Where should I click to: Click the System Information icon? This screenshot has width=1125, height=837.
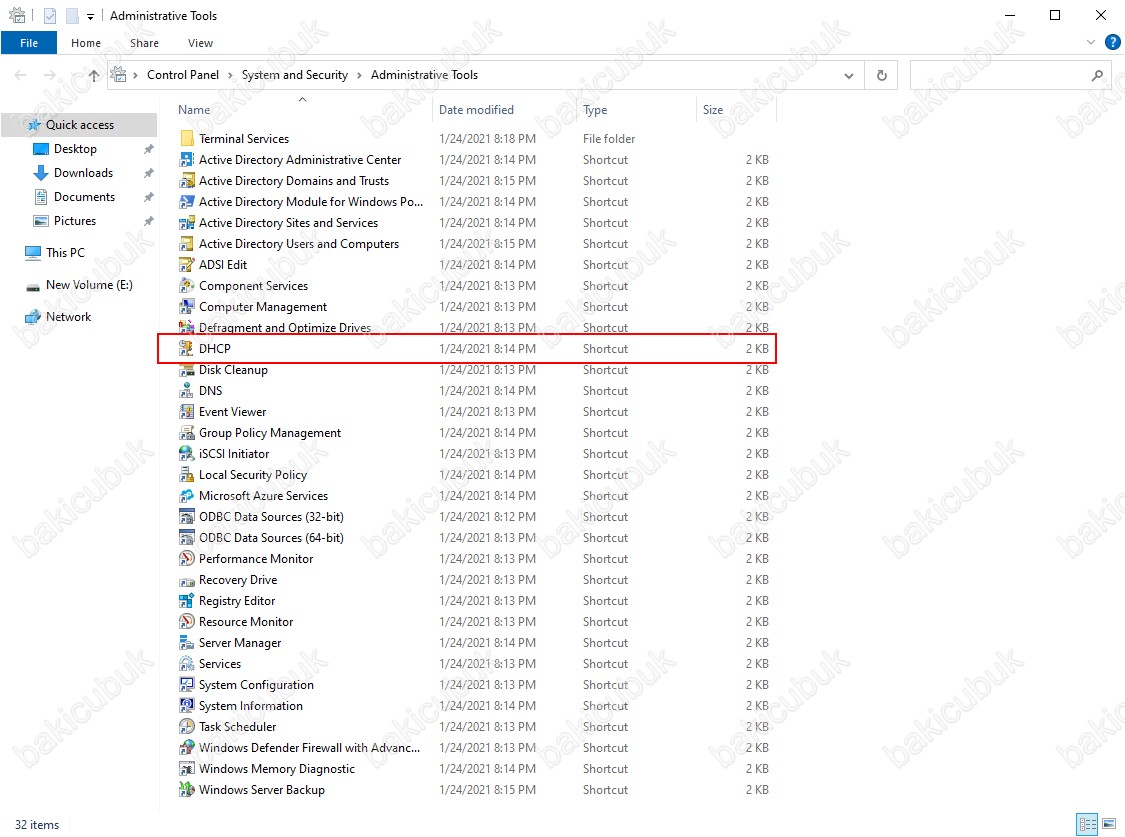[x=187, y=706]
